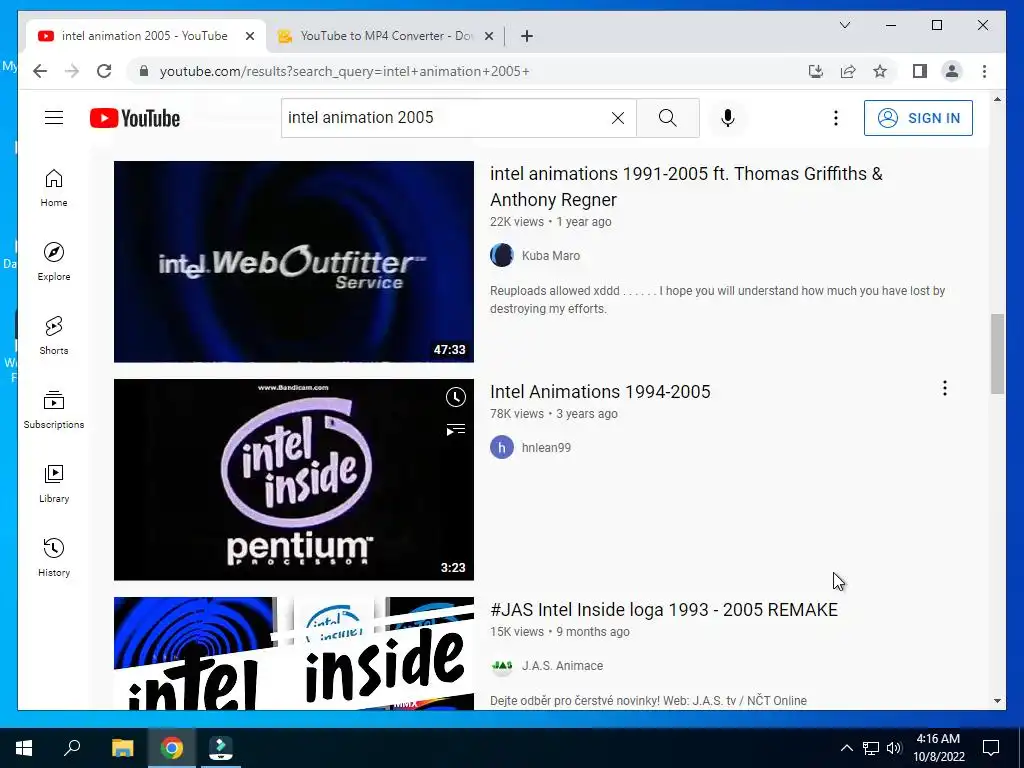
Task: Show hidden system tray icons
Action: (x=846, y=748)
